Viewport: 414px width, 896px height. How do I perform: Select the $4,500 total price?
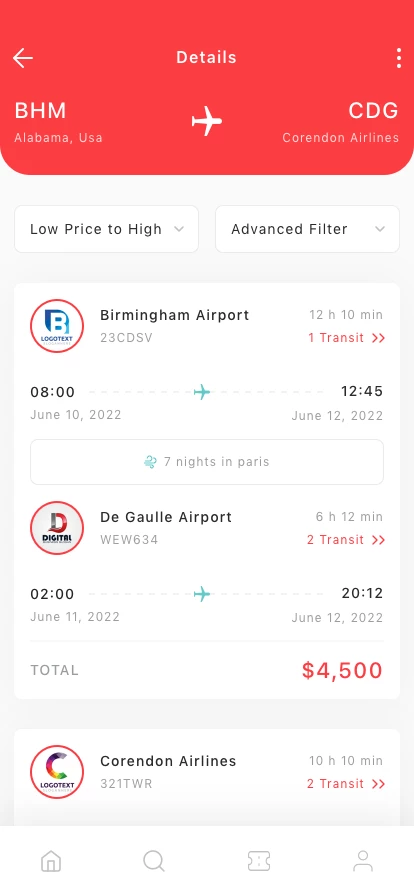click(342, 670)
